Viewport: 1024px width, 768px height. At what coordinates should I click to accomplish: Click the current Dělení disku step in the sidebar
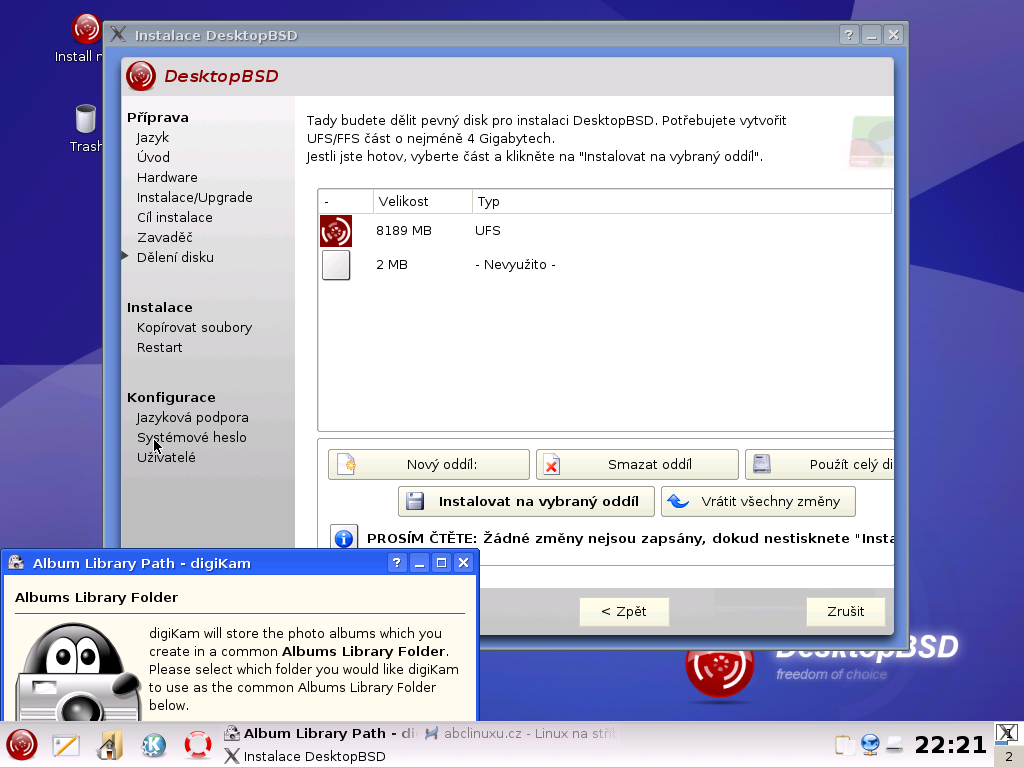pos(175,257)
